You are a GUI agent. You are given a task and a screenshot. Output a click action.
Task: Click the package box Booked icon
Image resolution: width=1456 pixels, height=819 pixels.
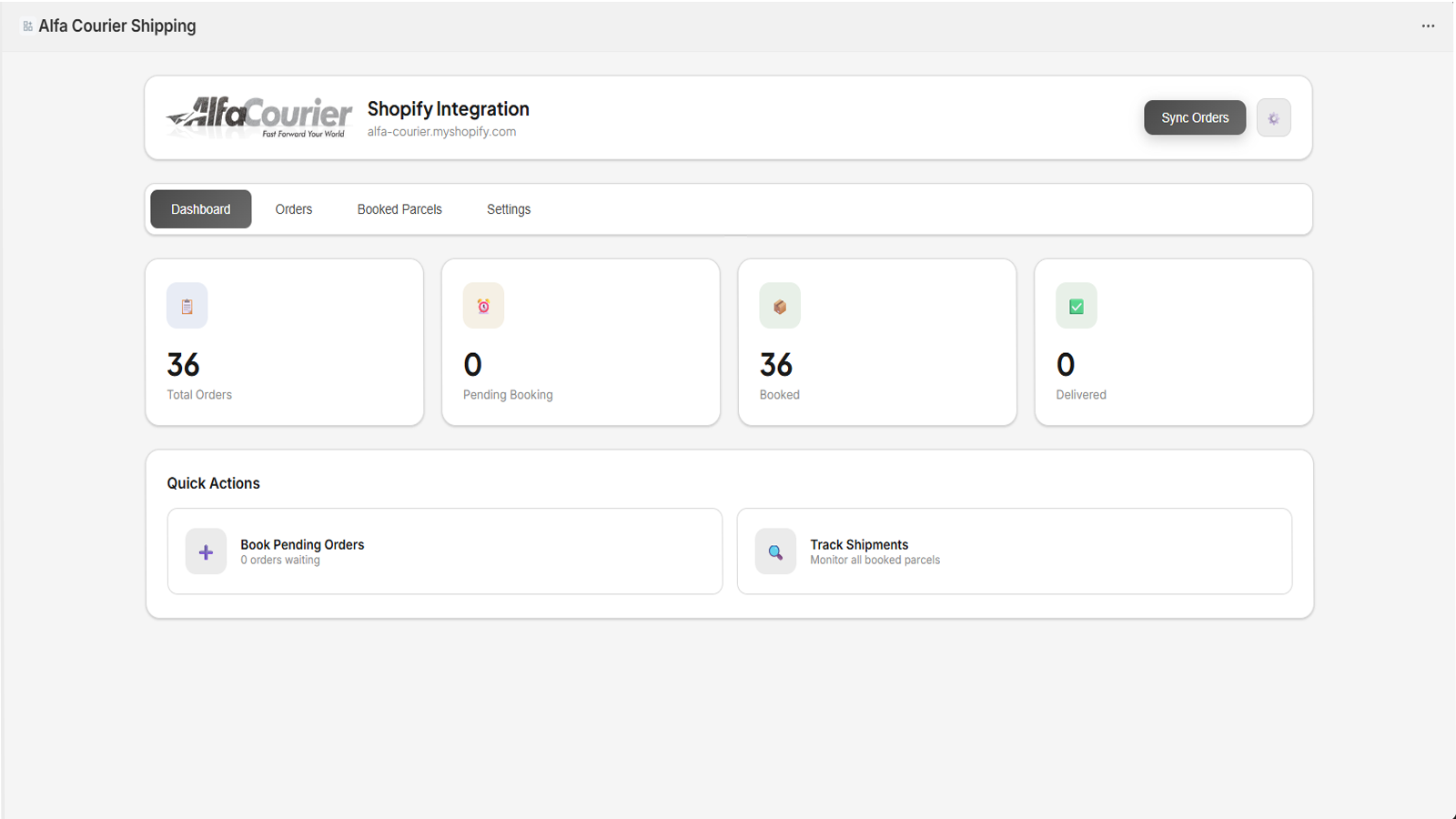(x=780, y=307)
